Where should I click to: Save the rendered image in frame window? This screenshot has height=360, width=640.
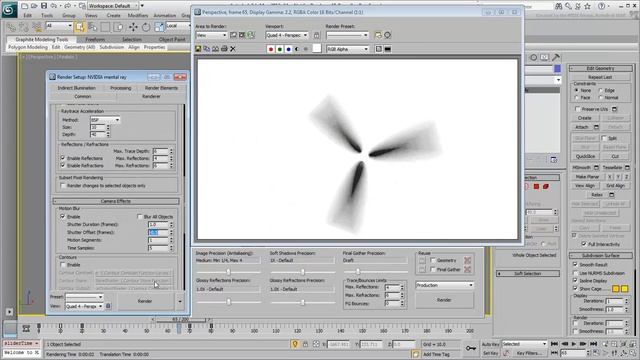pyautogui.click(x=198, y=49)
